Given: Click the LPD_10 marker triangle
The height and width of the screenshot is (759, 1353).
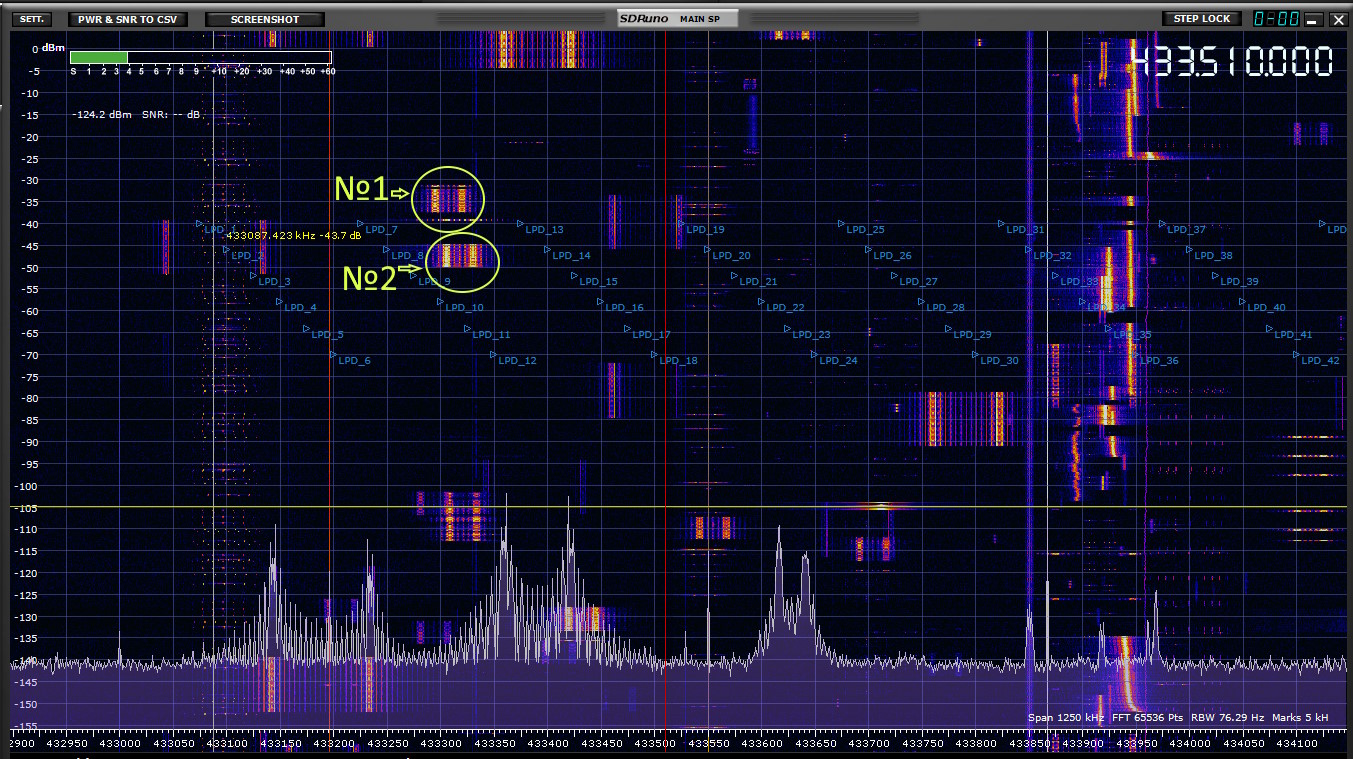Looking at the screenshot, I should pos(441,302).
